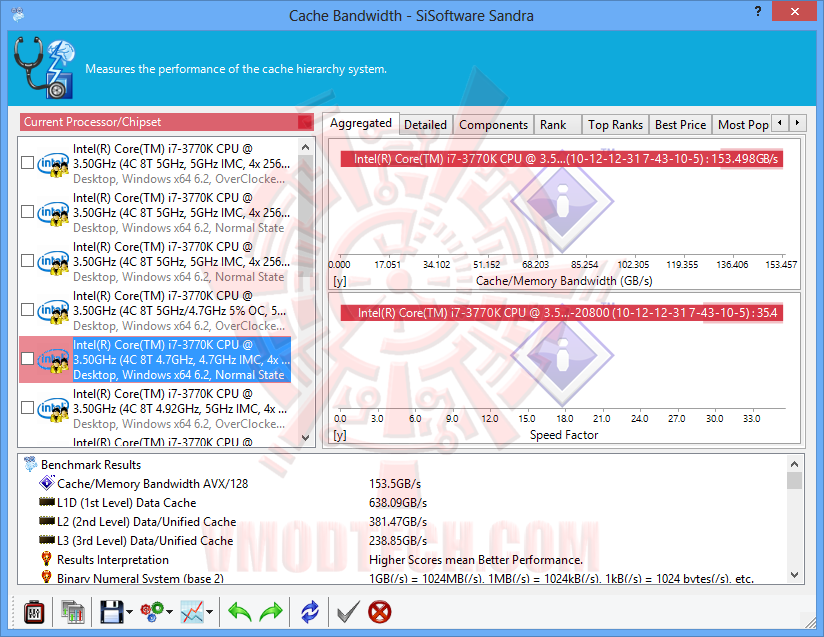
Task: Click the stethoscope header icon
Action: pos(44,67)
